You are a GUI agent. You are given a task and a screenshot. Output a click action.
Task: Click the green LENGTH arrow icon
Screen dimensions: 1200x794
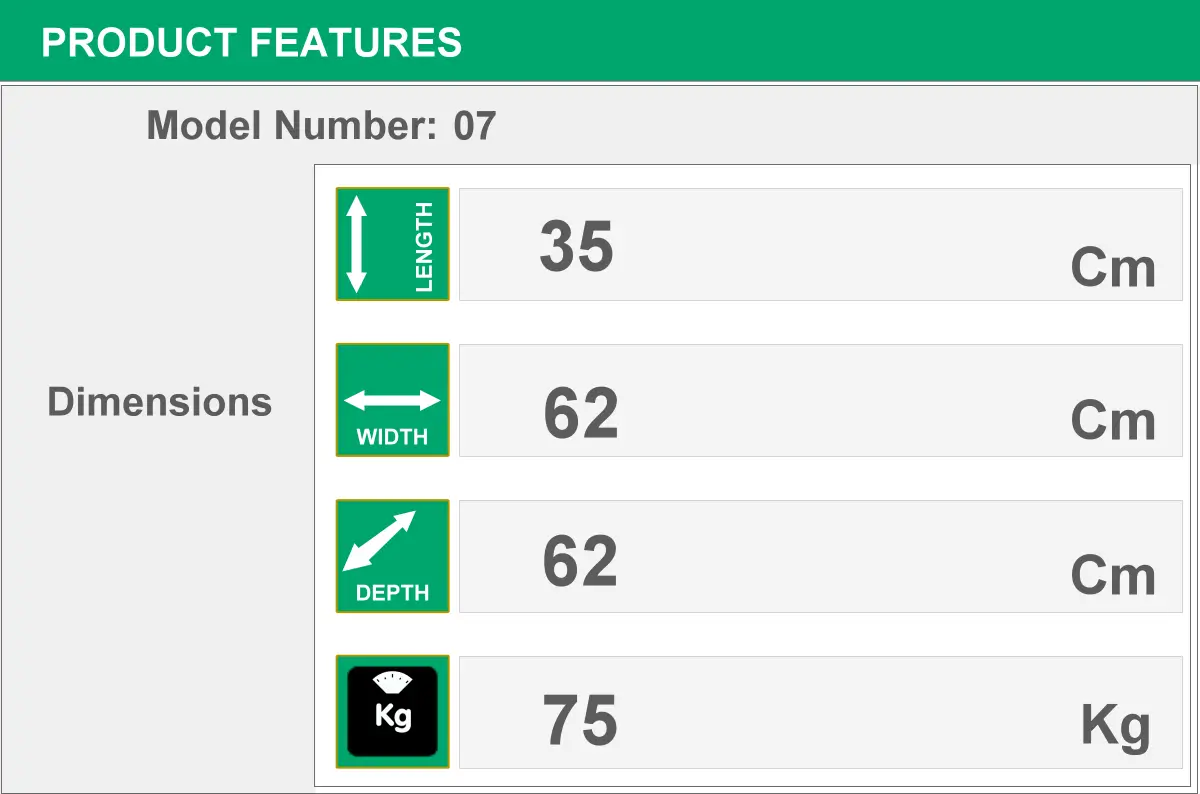pos(392,244)
